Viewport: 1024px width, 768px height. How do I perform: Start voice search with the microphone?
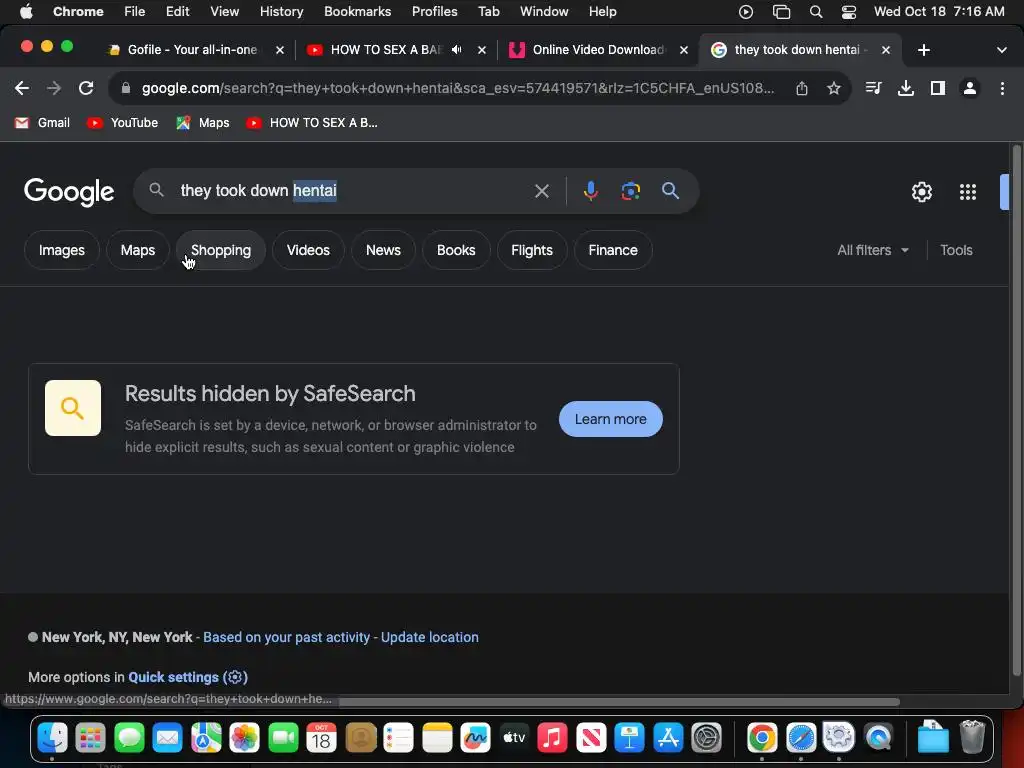(x=590, y=191)
